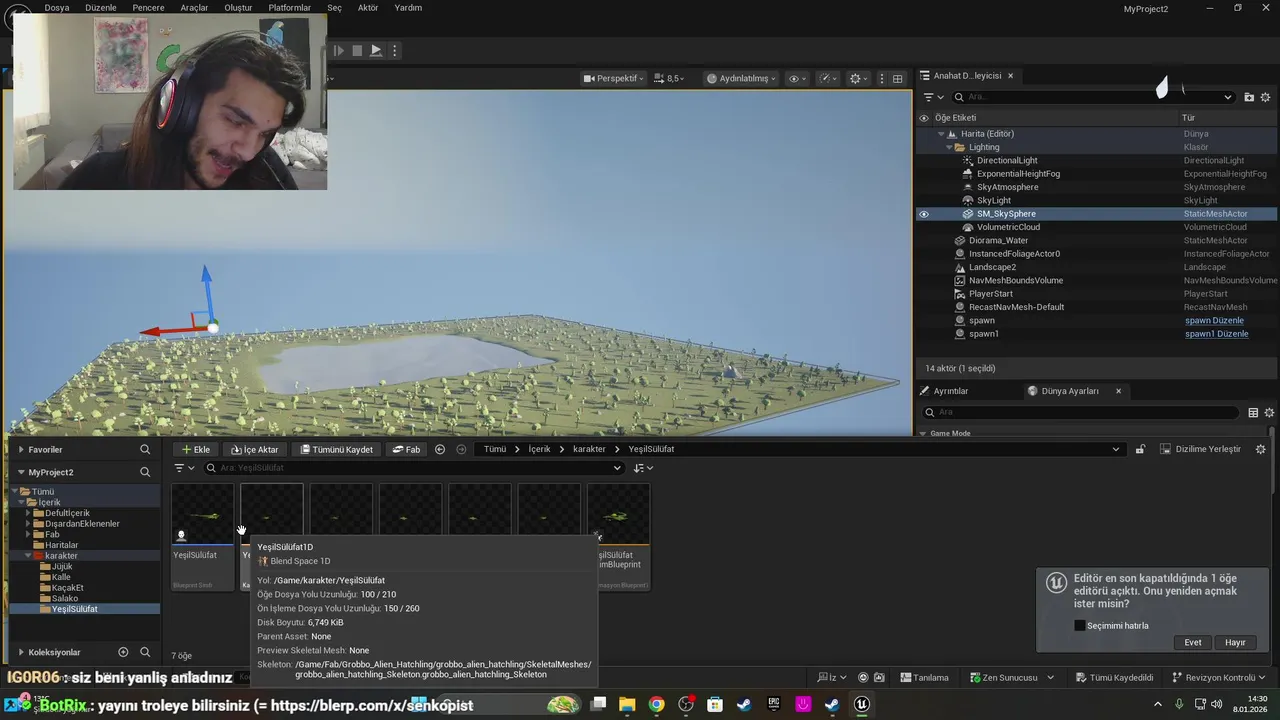Click Dizilime Yerleştir dock button
This screenshot has width=1280, height=720.
click(1200, 449)
